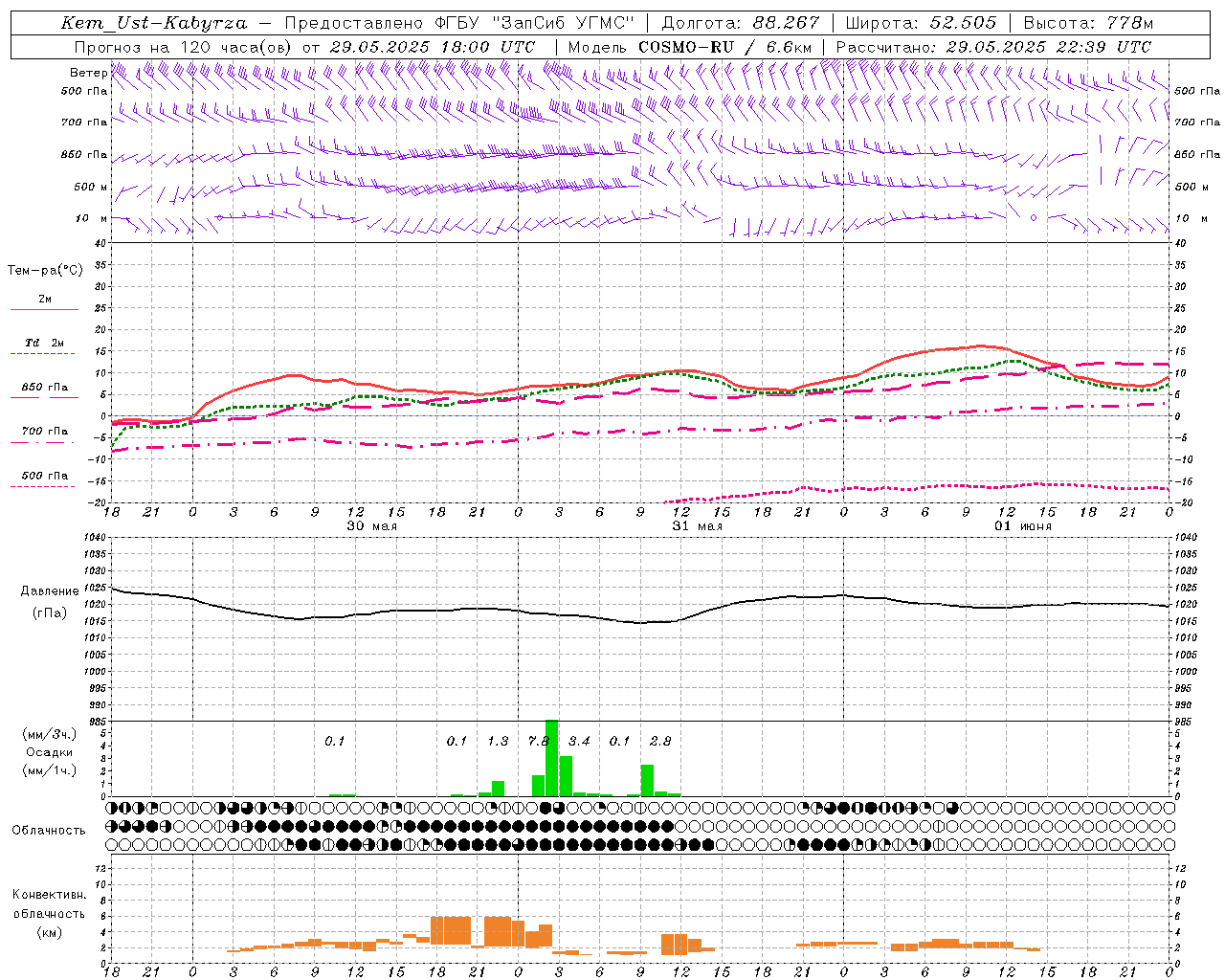Click the Рассчитано: 29.05.2025 22:39 UTC timestamp
Image resolution: width=1225 pixels, height=980 pixels.
[993, 47]
